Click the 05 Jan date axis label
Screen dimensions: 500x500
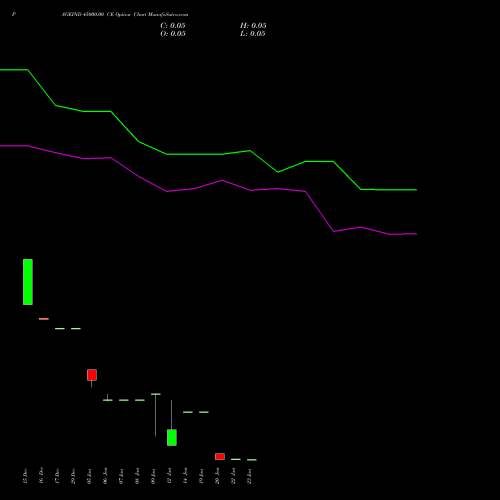89,476
